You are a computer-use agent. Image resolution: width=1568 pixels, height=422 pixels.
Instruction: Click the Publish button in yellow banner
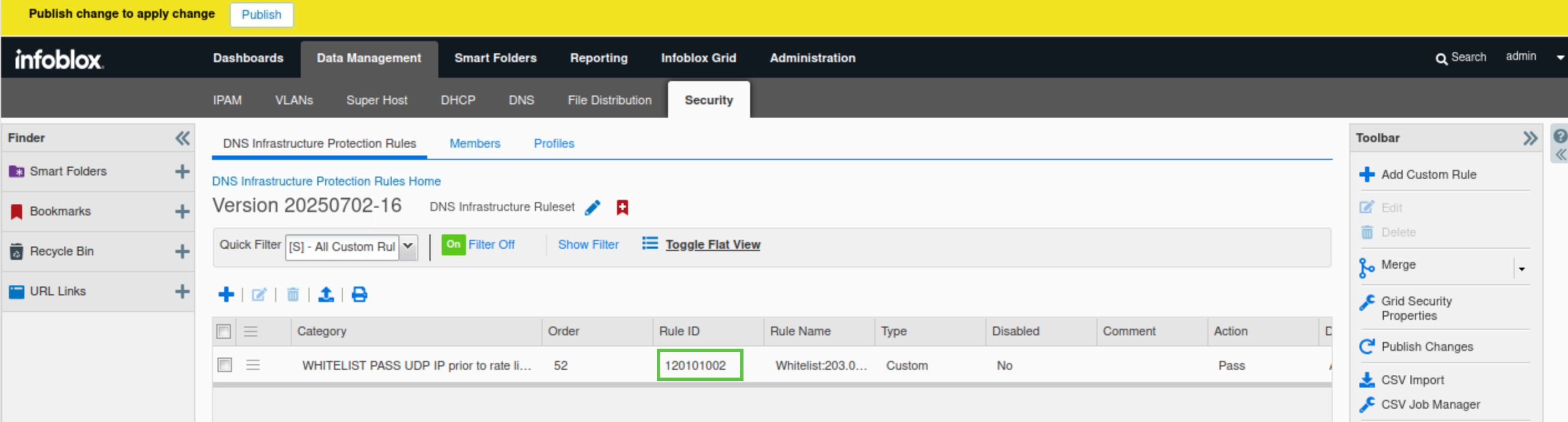click(261, 14)
